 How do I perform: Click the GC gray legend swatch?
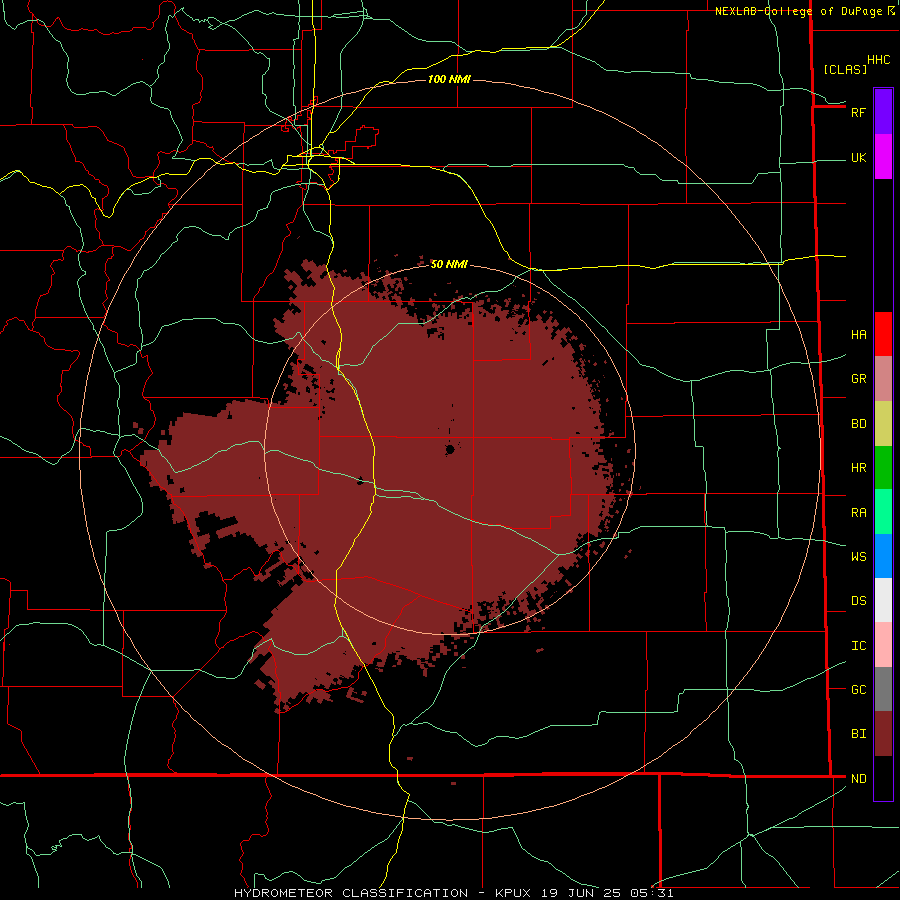tap(883, 689)
